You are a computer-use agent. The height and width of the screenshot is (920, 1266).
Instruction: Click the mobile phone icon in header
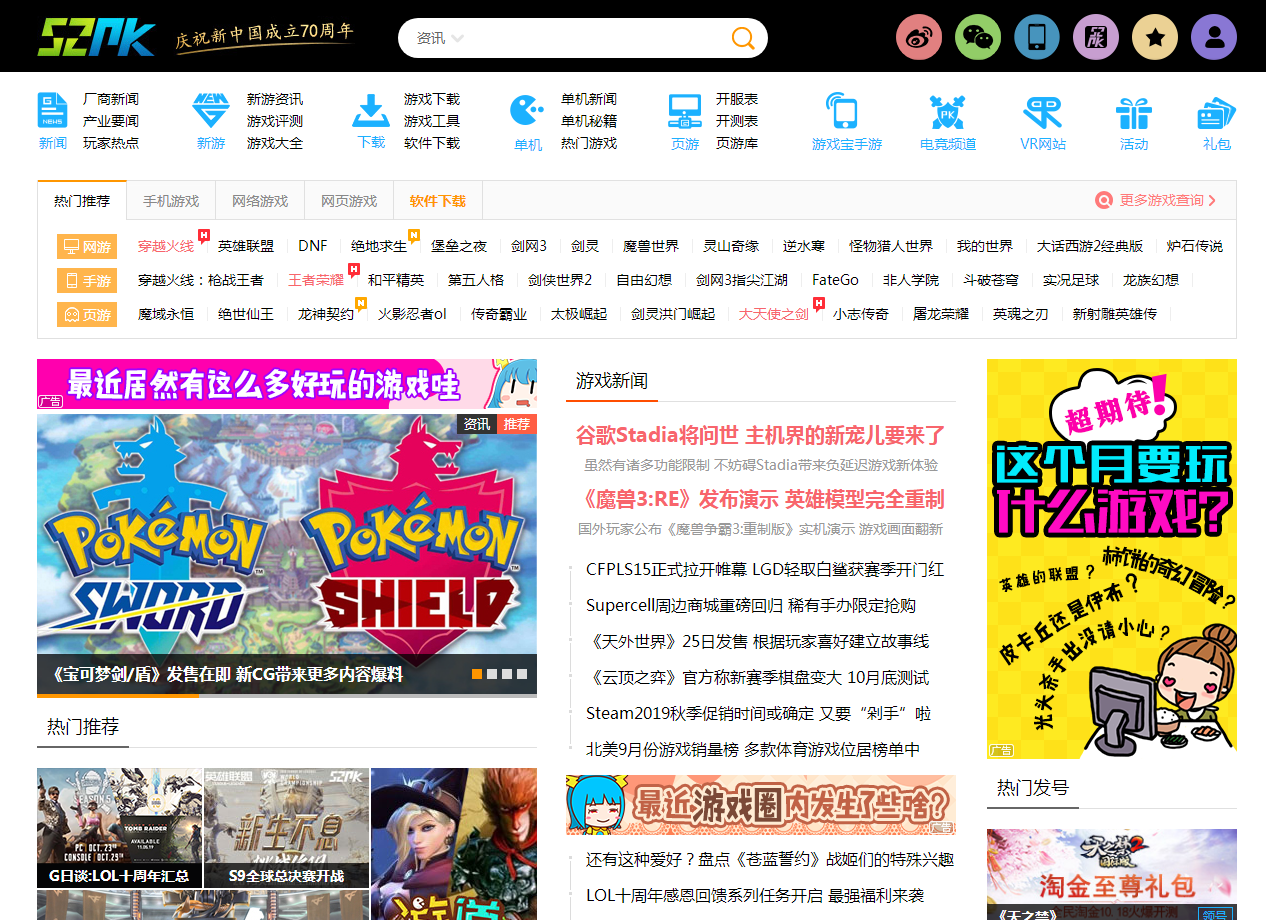click(x=1037, y=38)
